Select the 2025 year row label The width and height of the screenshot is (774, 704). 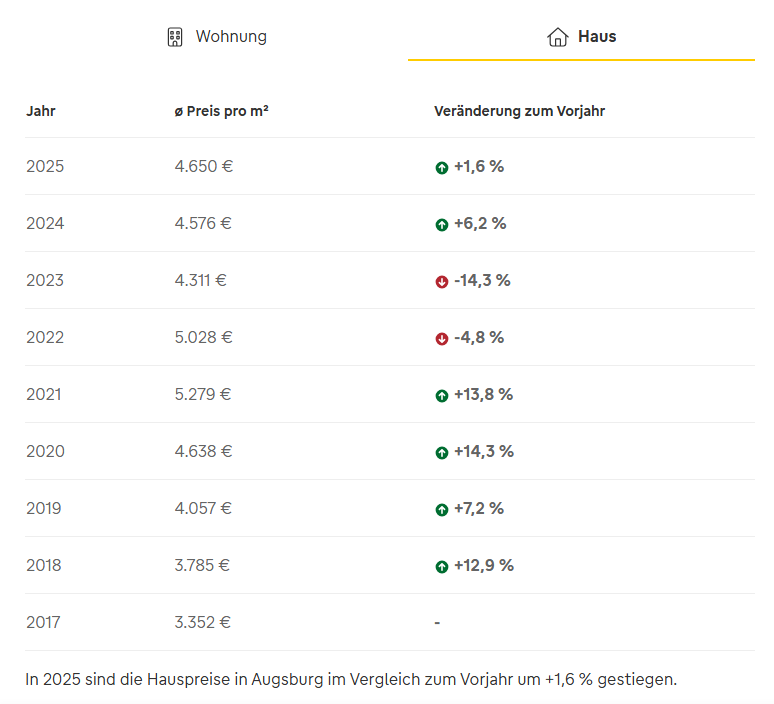point(45,166)
